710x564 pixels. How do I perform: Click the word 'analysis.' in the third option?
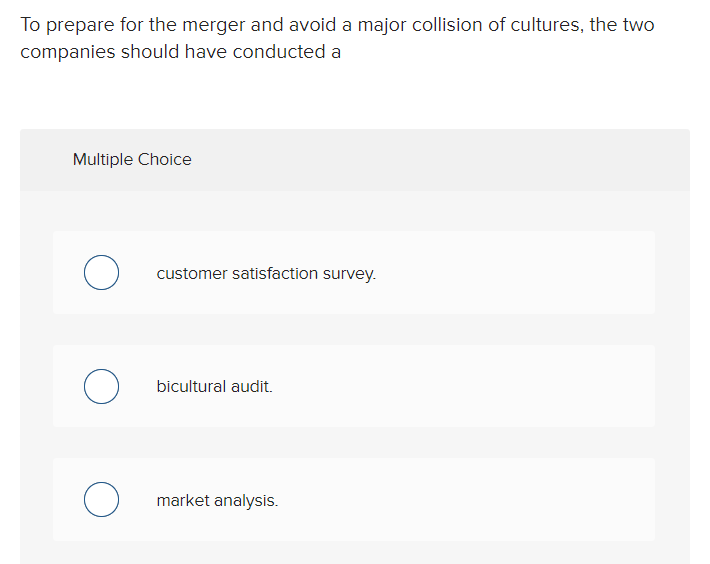point(246,501)
